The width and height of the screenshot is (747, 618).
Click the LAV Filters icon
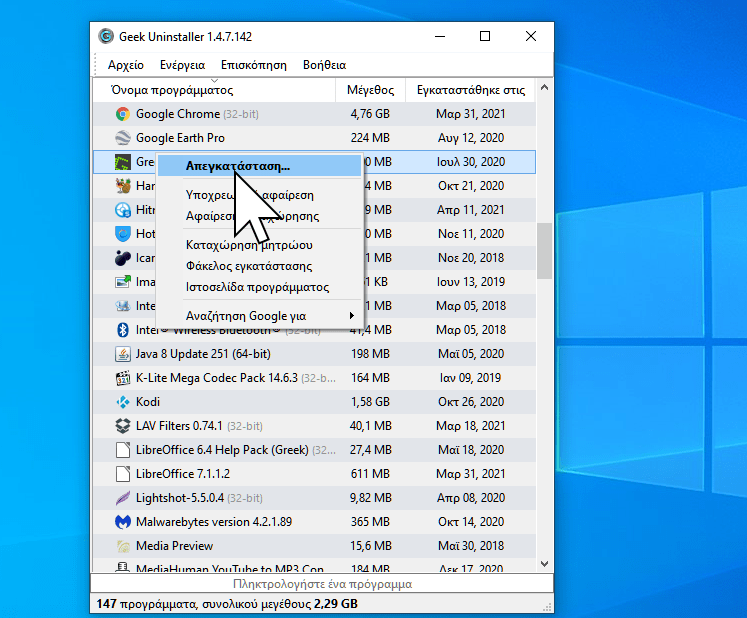(x=123, y=426)
